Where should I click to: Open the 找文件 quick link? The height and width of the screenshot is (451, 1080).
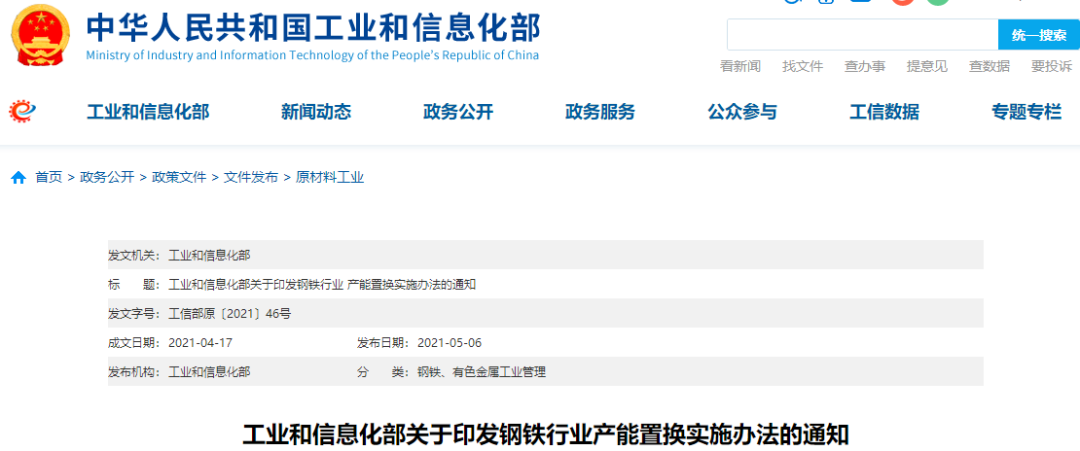tap(802, 66)
